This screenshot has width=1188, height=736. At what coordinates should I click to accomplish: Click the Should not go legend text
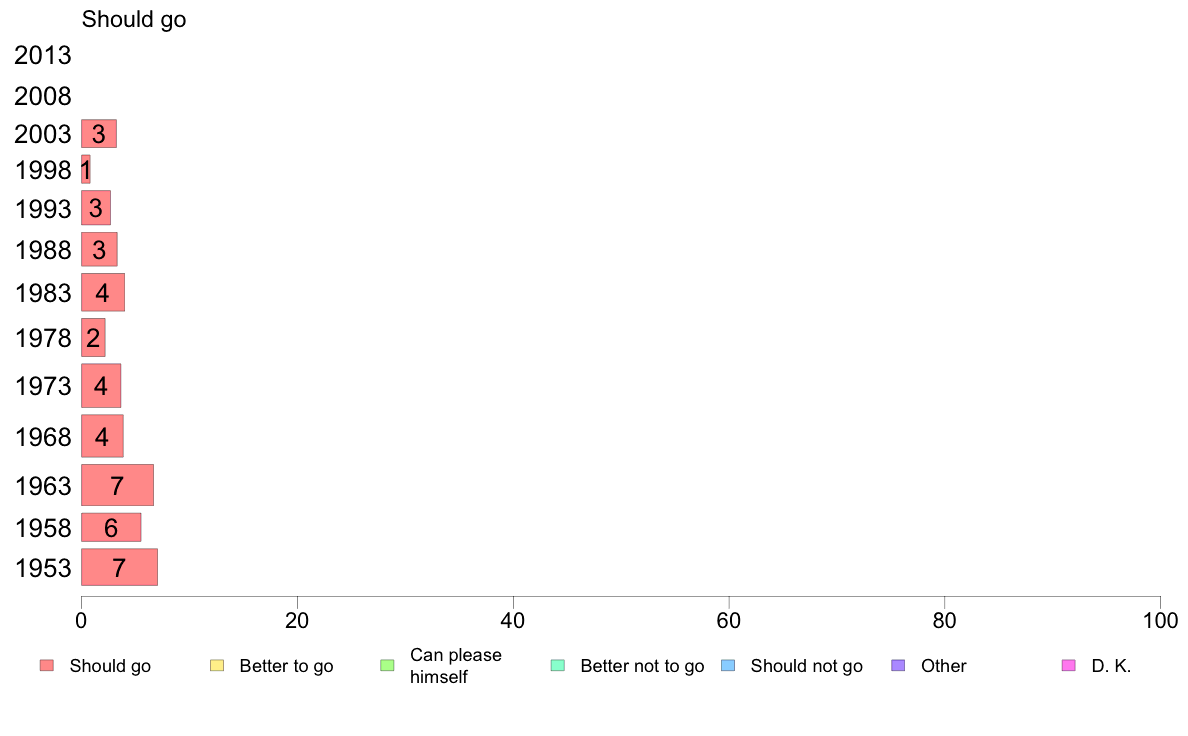click(806, 666)
